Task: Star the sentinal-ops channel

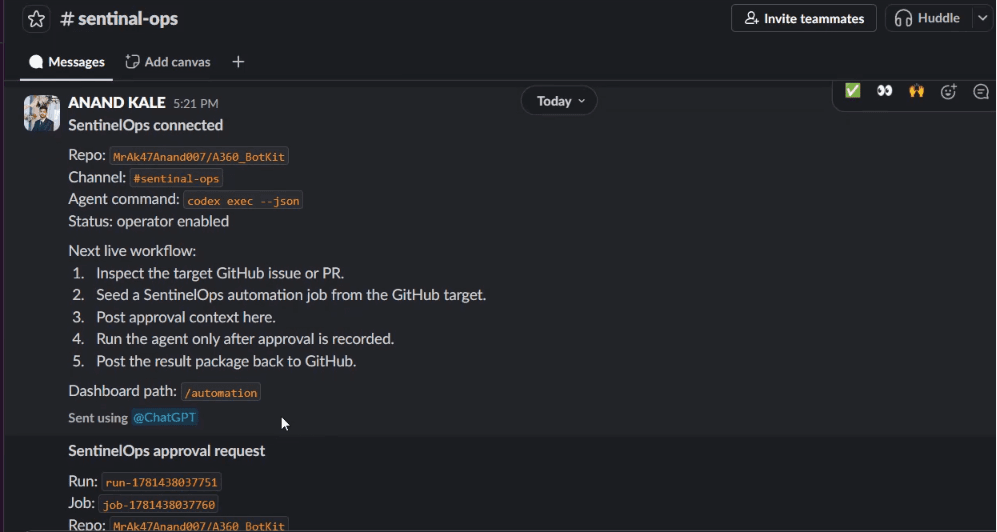Action: pos(36,19)
